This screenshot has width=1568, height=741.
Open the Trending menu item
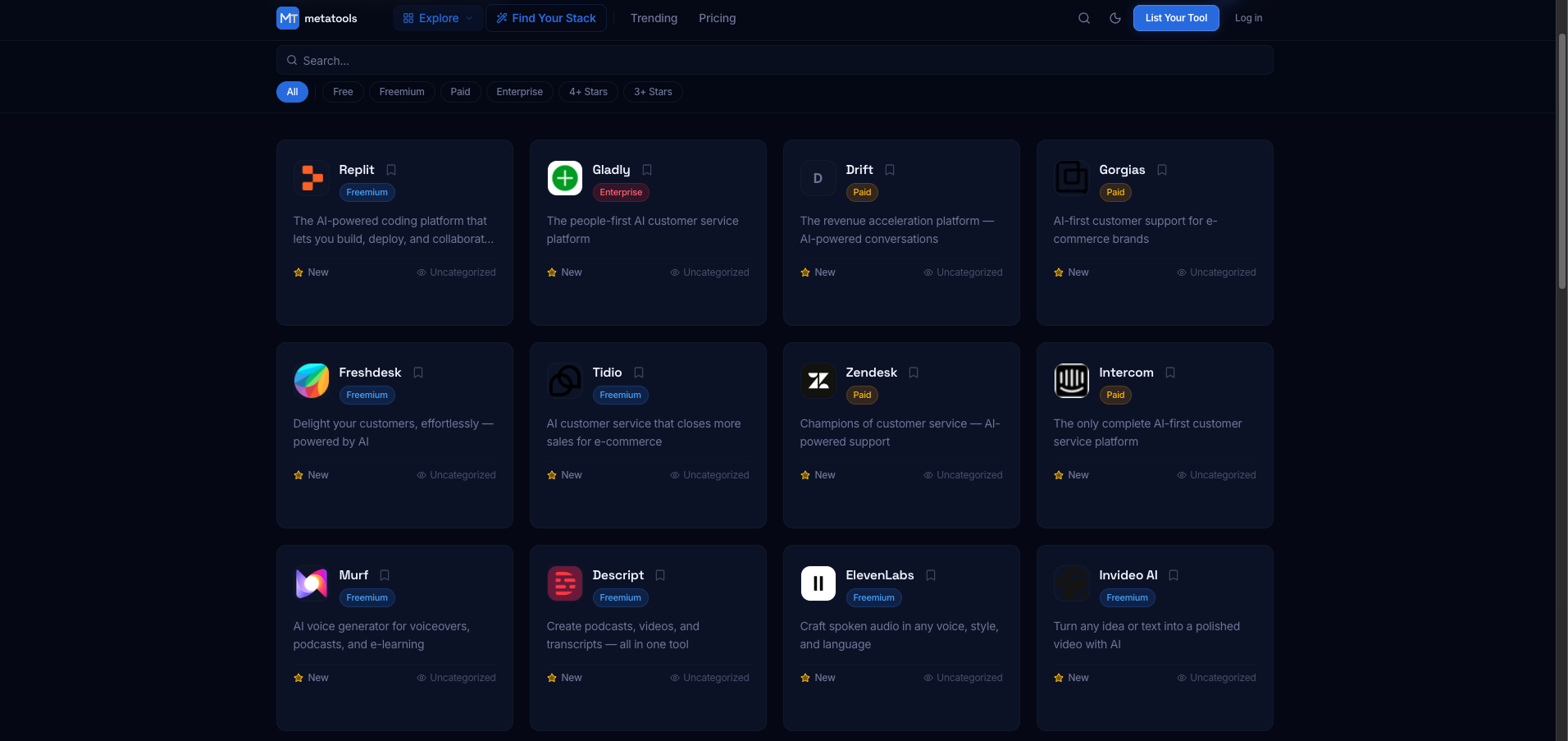[x=654, y=17]
